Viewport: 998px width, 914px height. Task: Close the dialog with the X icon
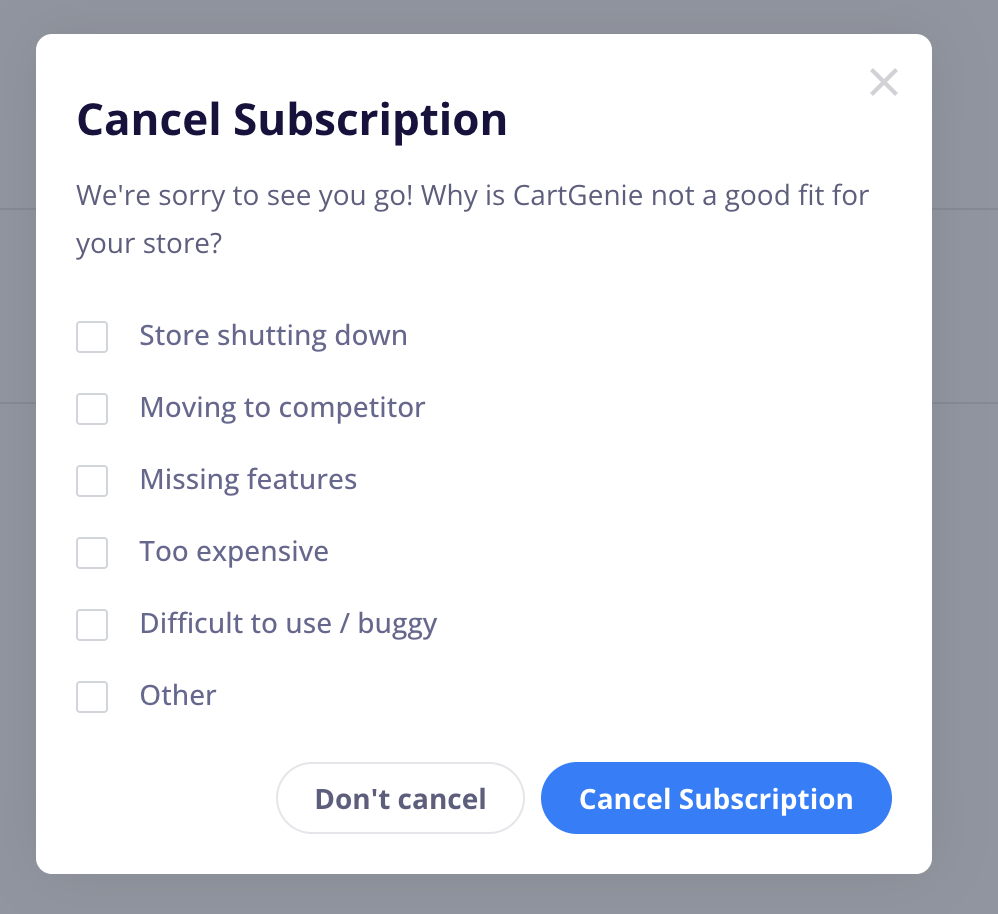point(883,83)
